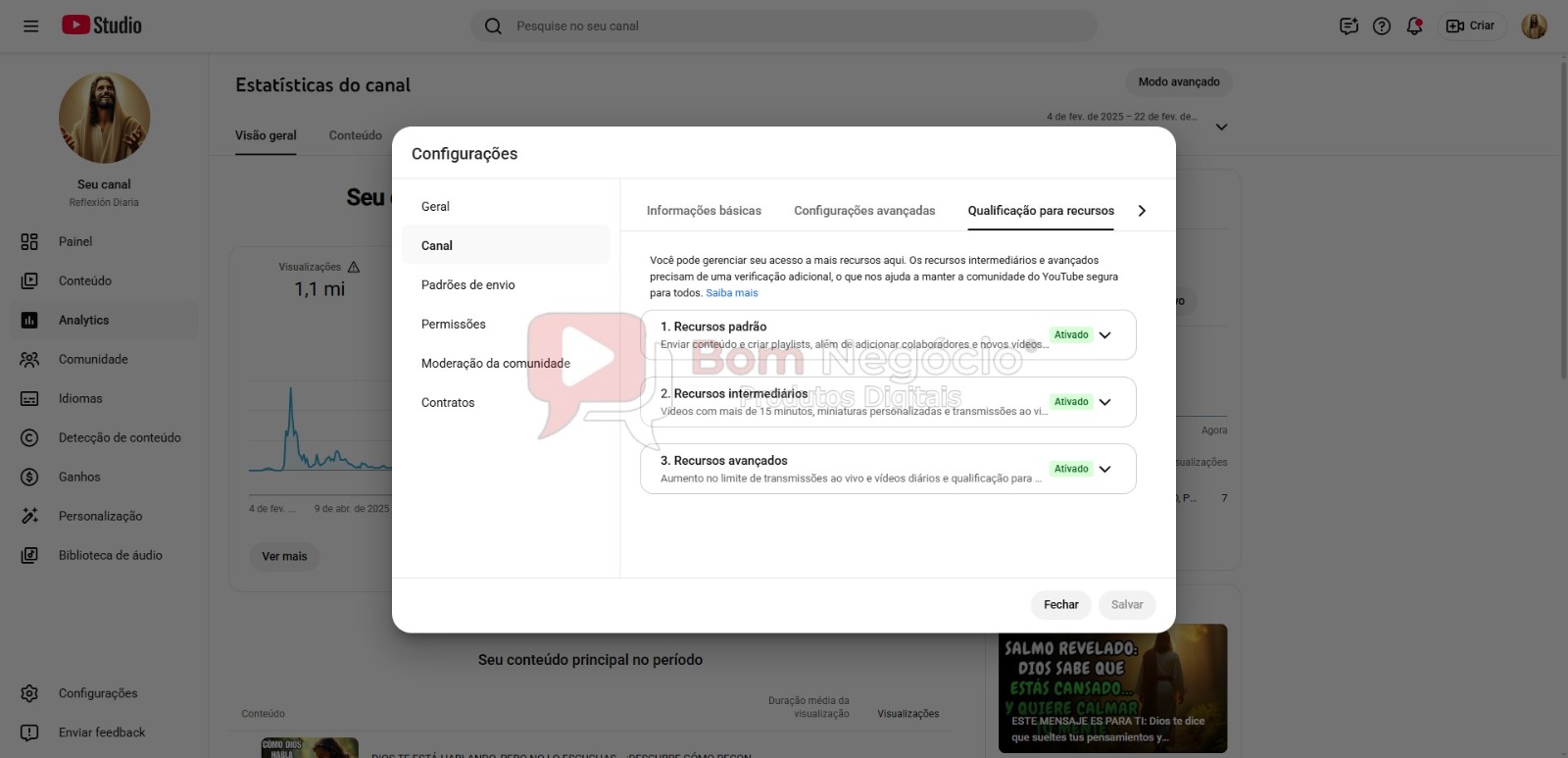Image resolution: width=1568 pixels, height=758 pixels.
Task: Click the Modo avançado button
Action: tap(1179, 81)
